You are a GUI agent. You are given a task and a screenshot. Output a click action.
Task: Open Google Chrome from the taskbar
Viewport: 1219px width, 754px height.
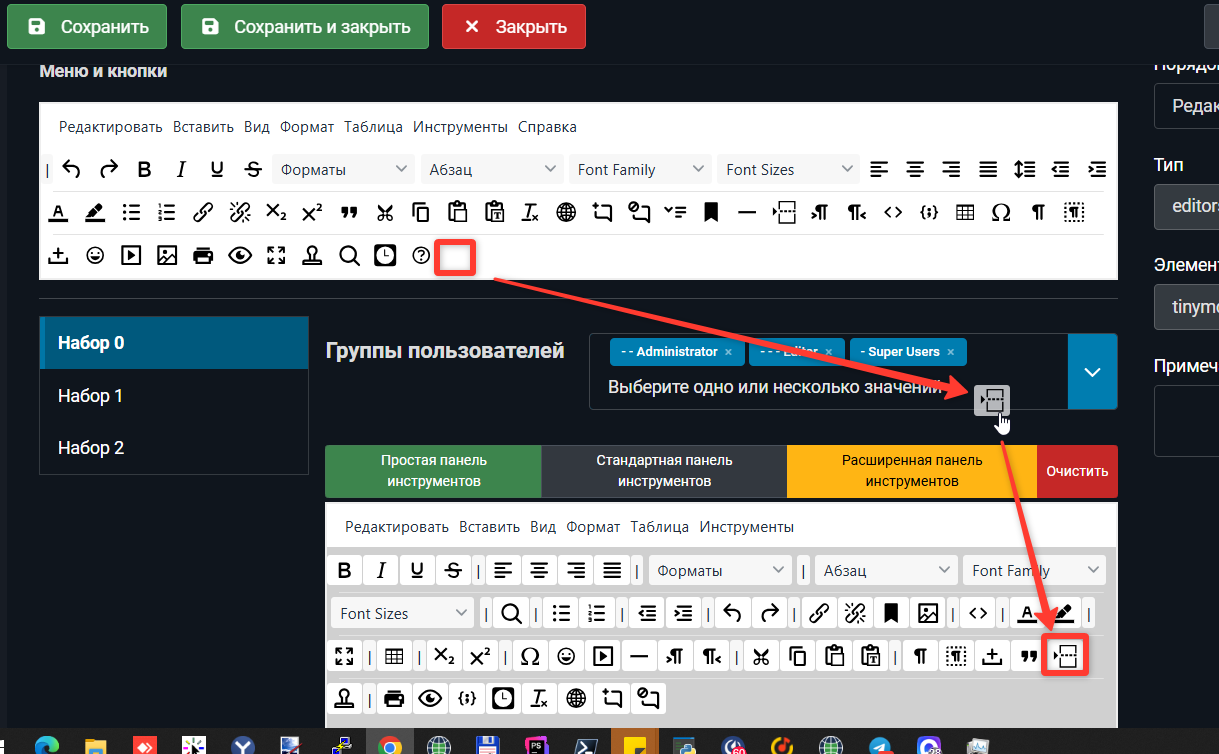[x=390, y=744]
